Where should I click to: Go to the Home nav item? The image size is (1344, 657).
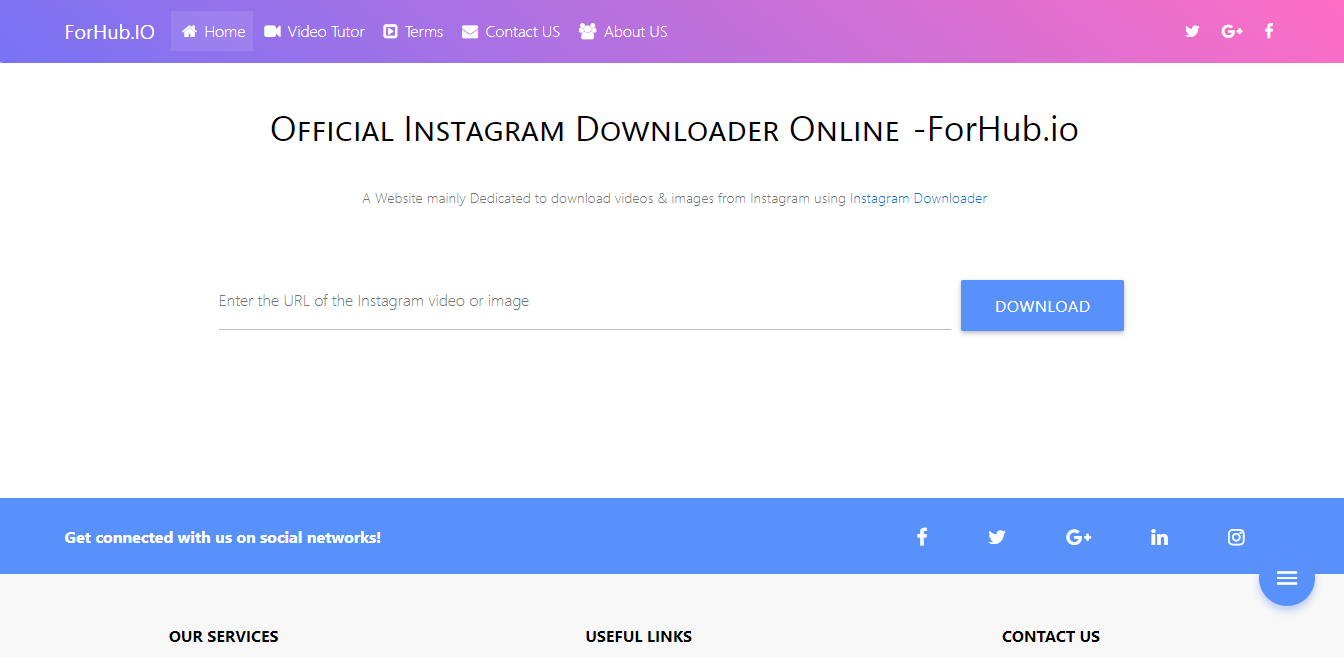212,31
